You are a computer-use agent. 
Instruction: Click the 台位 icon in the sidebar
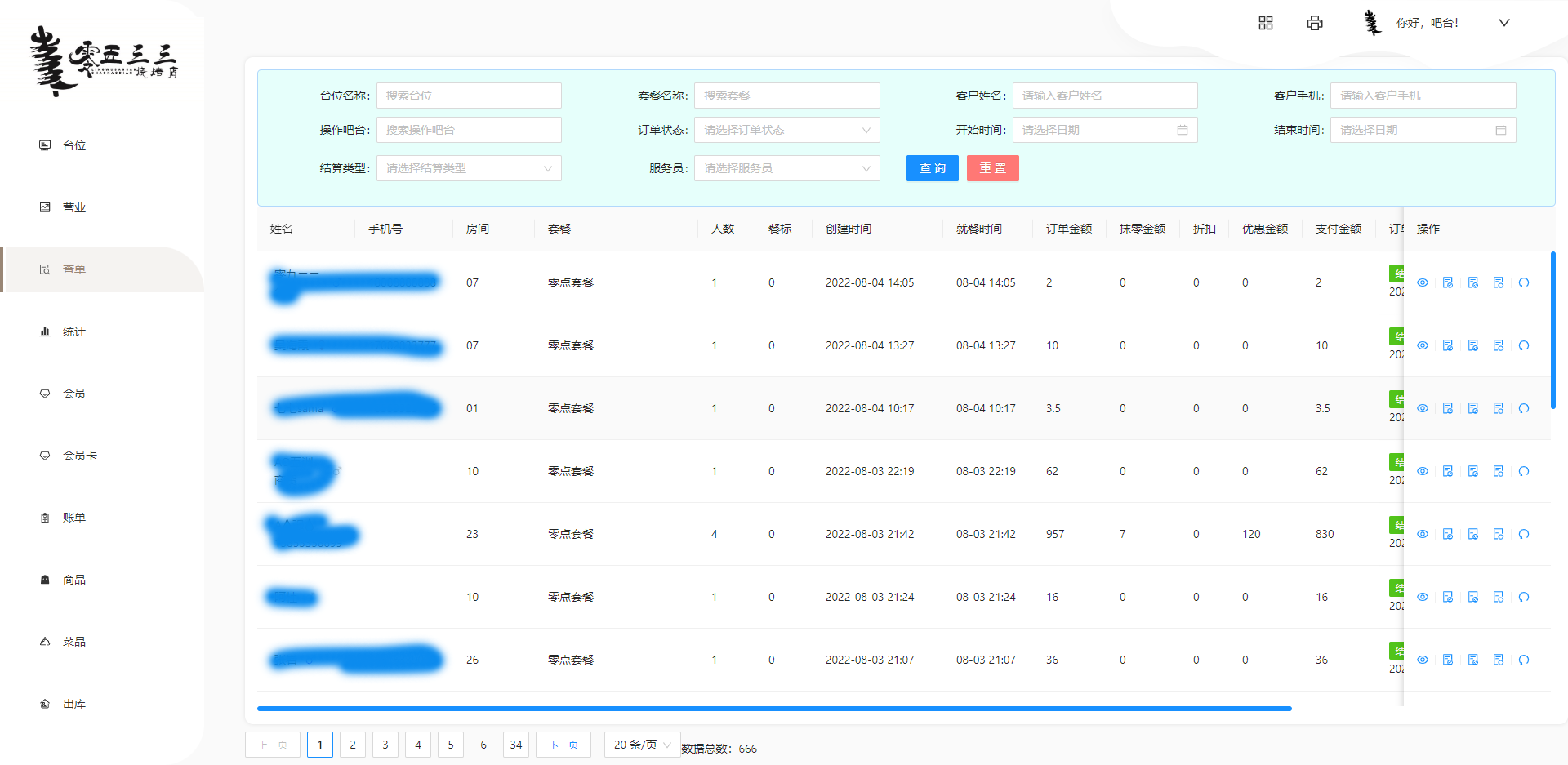click(x=45, y=145)
